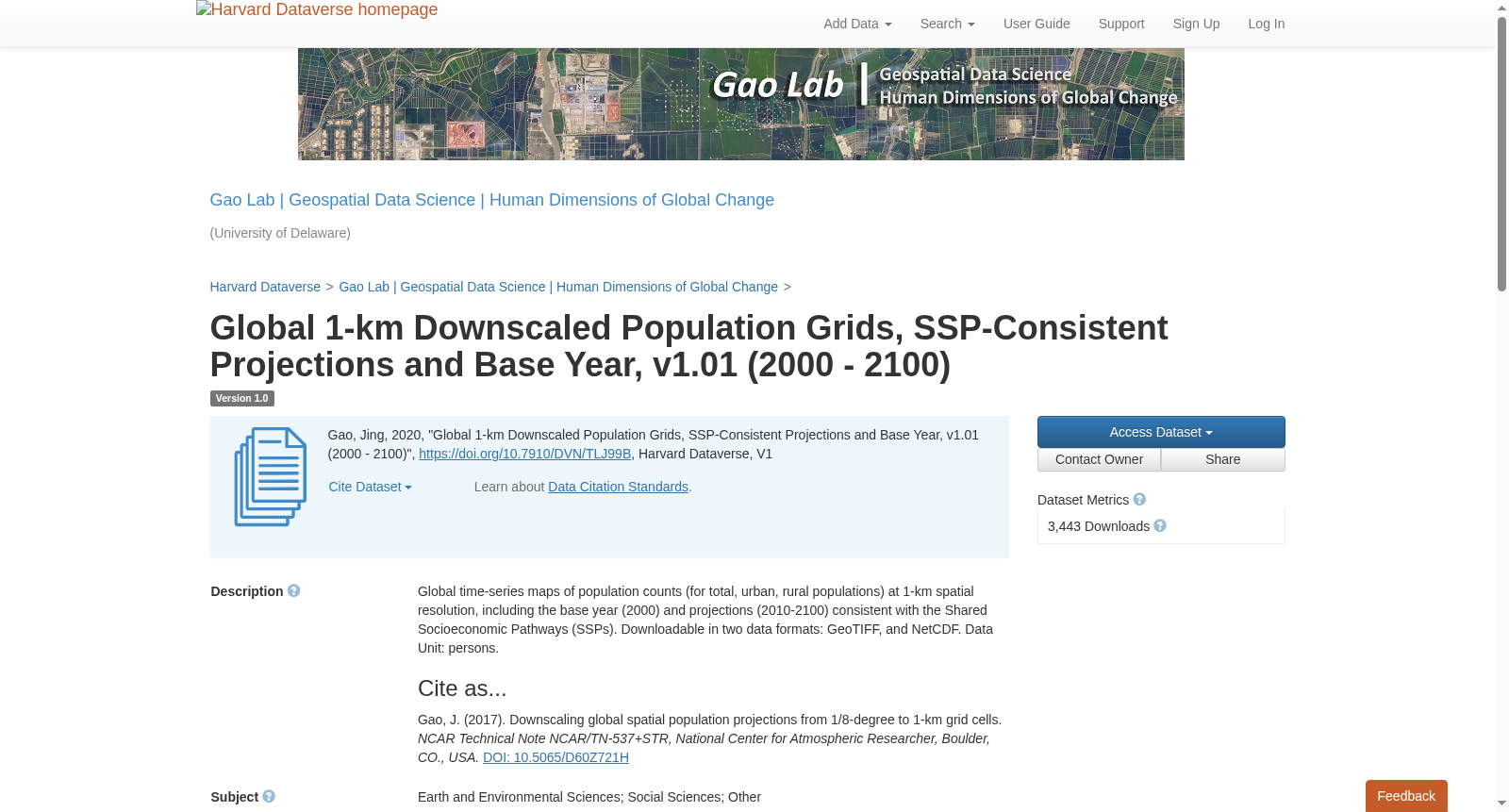
Task: Open the DOI: 10.5065/D60Z721H link
Action: pos(556,757)
